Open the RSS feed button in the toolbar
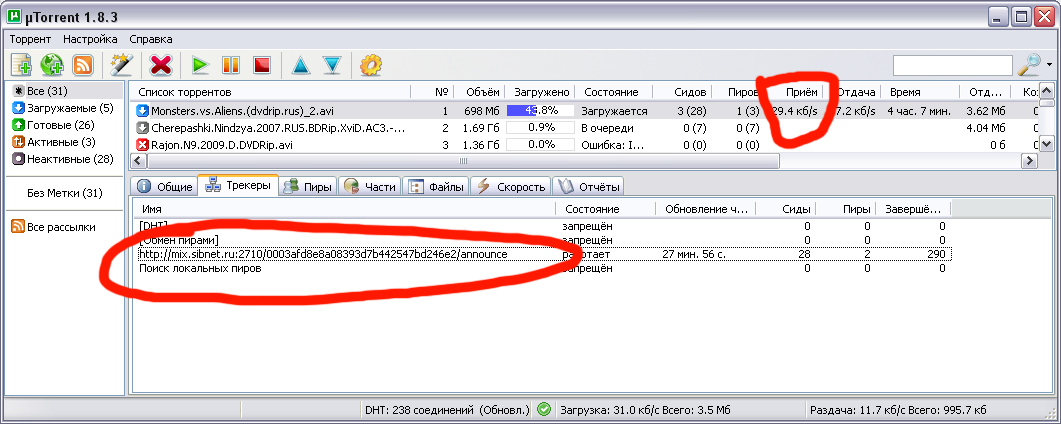 click(x=83, y=65)
